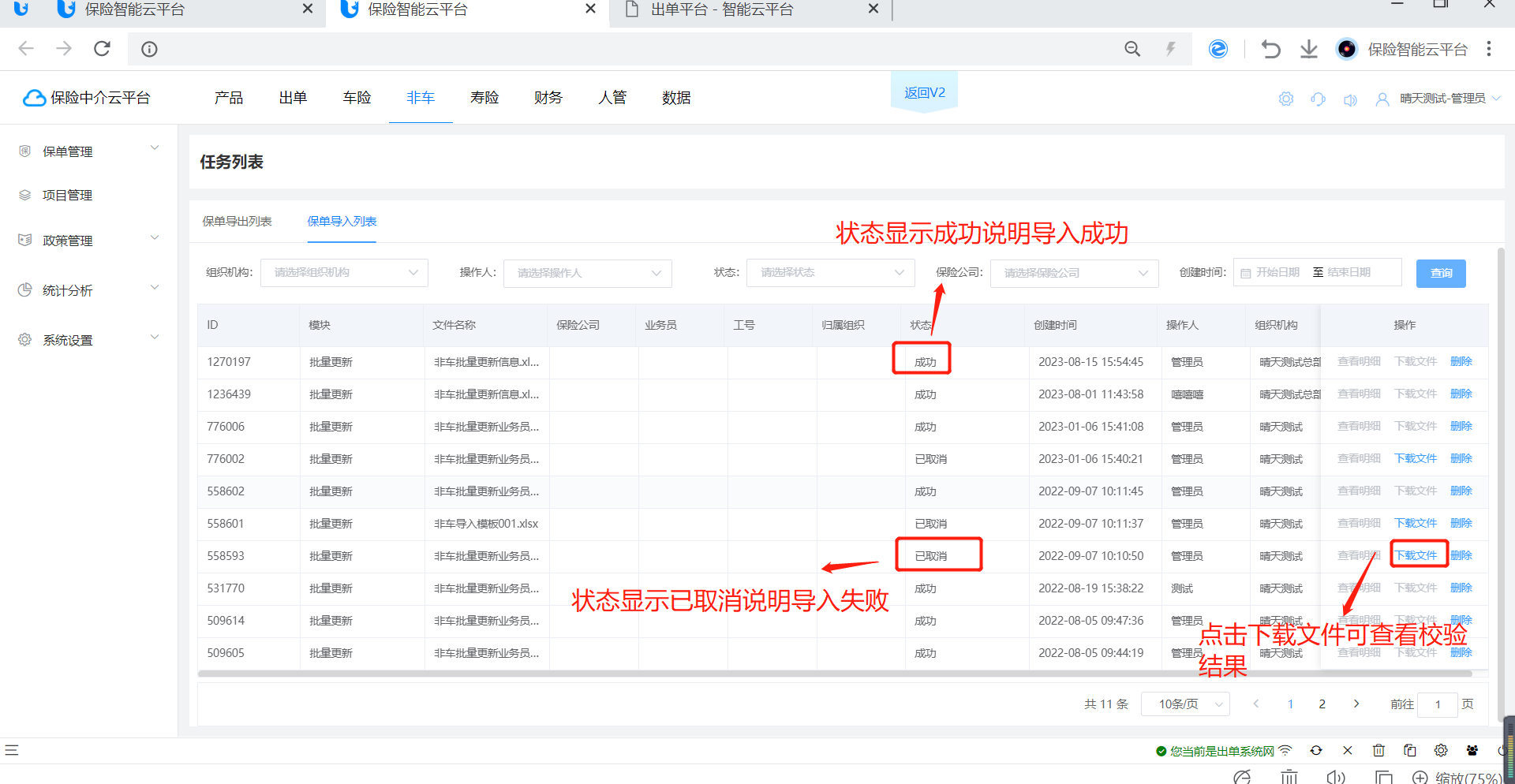Viewport: 1515px width, 784px height.
Task: Switch to the 保单导出列表 tab
Action: (x=237, y=222)
